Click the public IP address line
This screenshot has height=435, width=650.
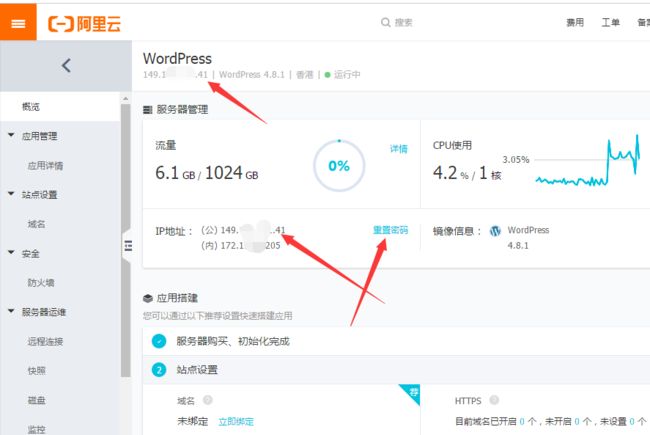click(x=243, y=230)
